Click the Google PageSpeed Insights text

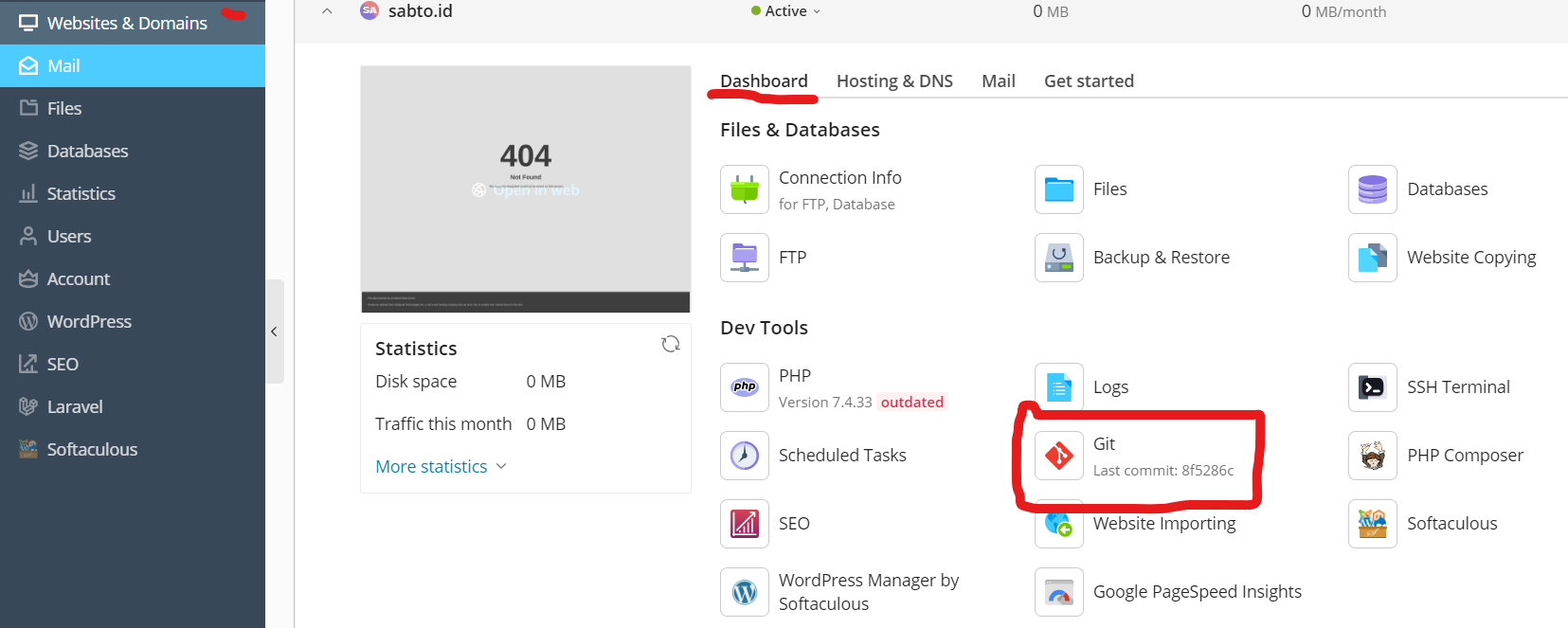(x=1198, y=592)
